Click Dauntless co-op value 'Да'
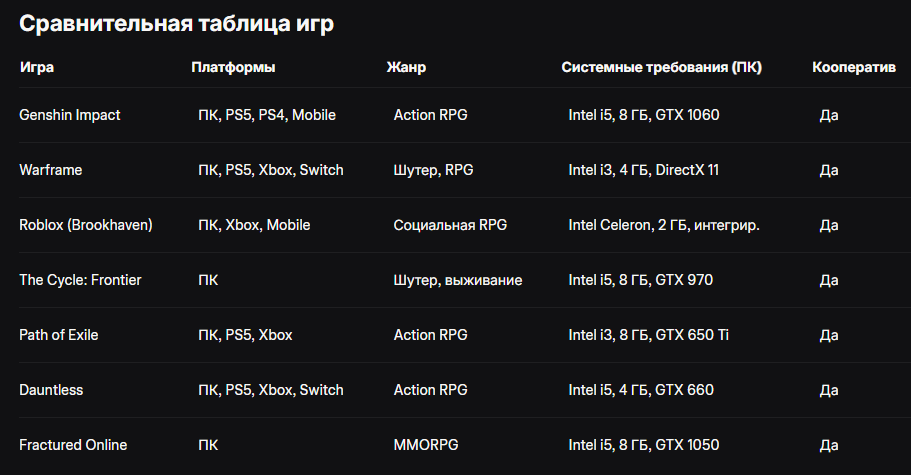 click(x=828, y=390)
